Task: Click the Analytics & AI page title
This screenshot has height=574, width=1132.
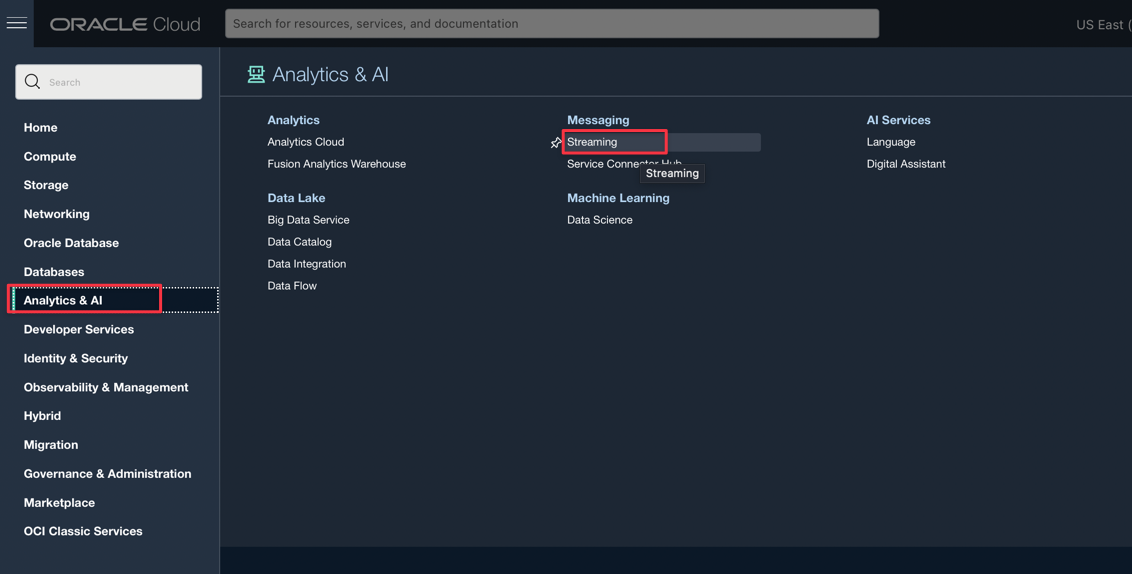Action: coord(331,74)
